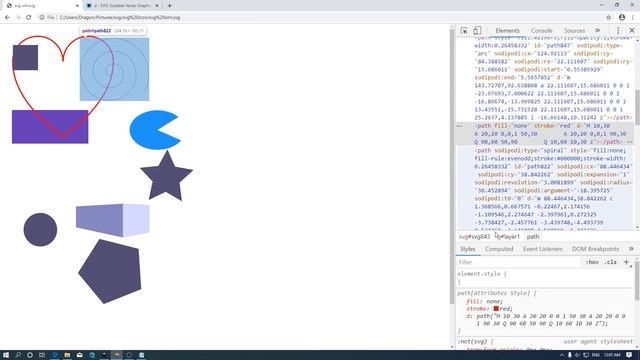
Task: Reload the SVG page
Action: tap(28, 18)
